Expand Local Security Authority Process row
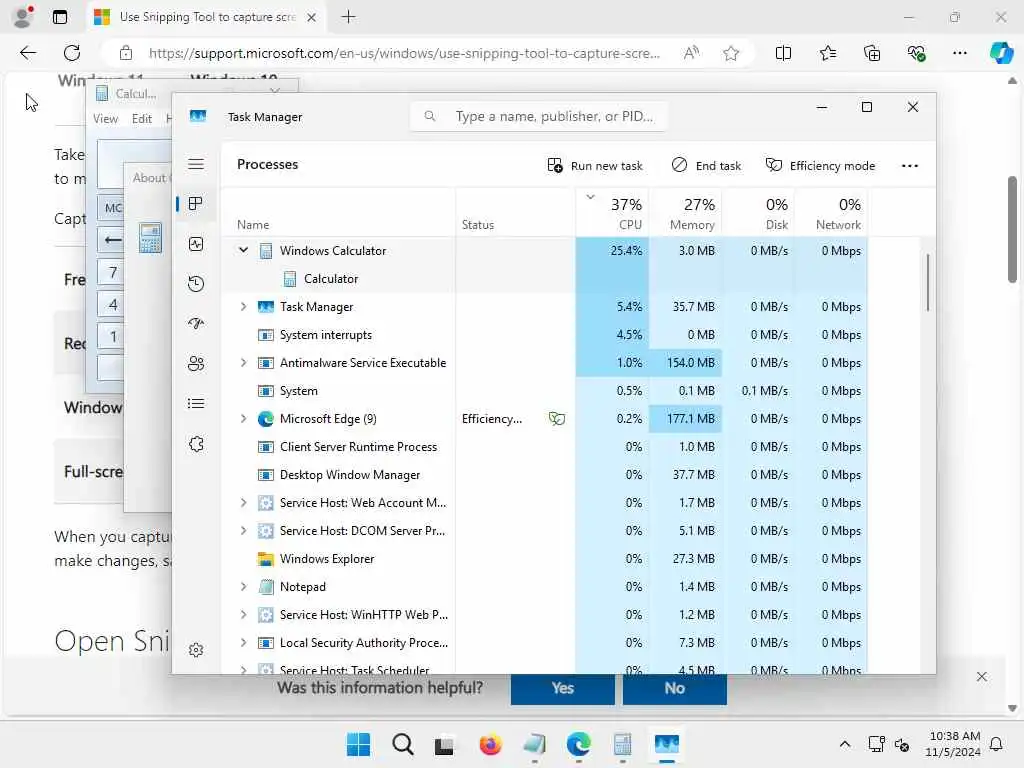 [244, 643]
